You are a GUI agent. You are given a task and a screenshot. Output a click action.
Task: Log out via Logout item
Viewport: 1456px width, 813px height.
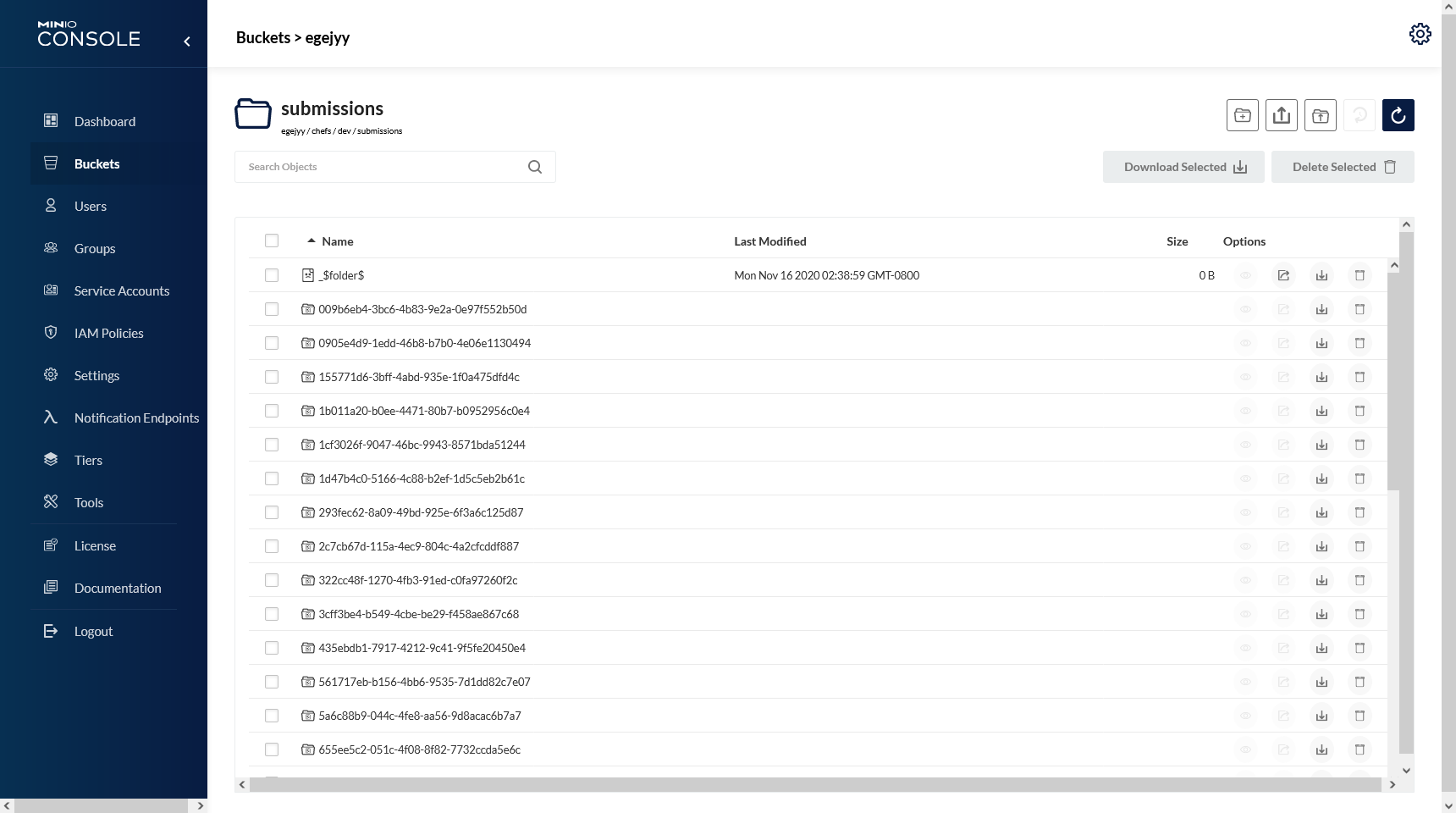coord(119,631)
